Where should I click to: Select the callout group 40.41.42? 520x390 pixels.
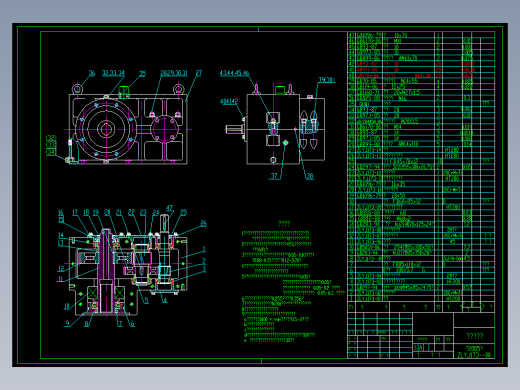tap(229, 101)
